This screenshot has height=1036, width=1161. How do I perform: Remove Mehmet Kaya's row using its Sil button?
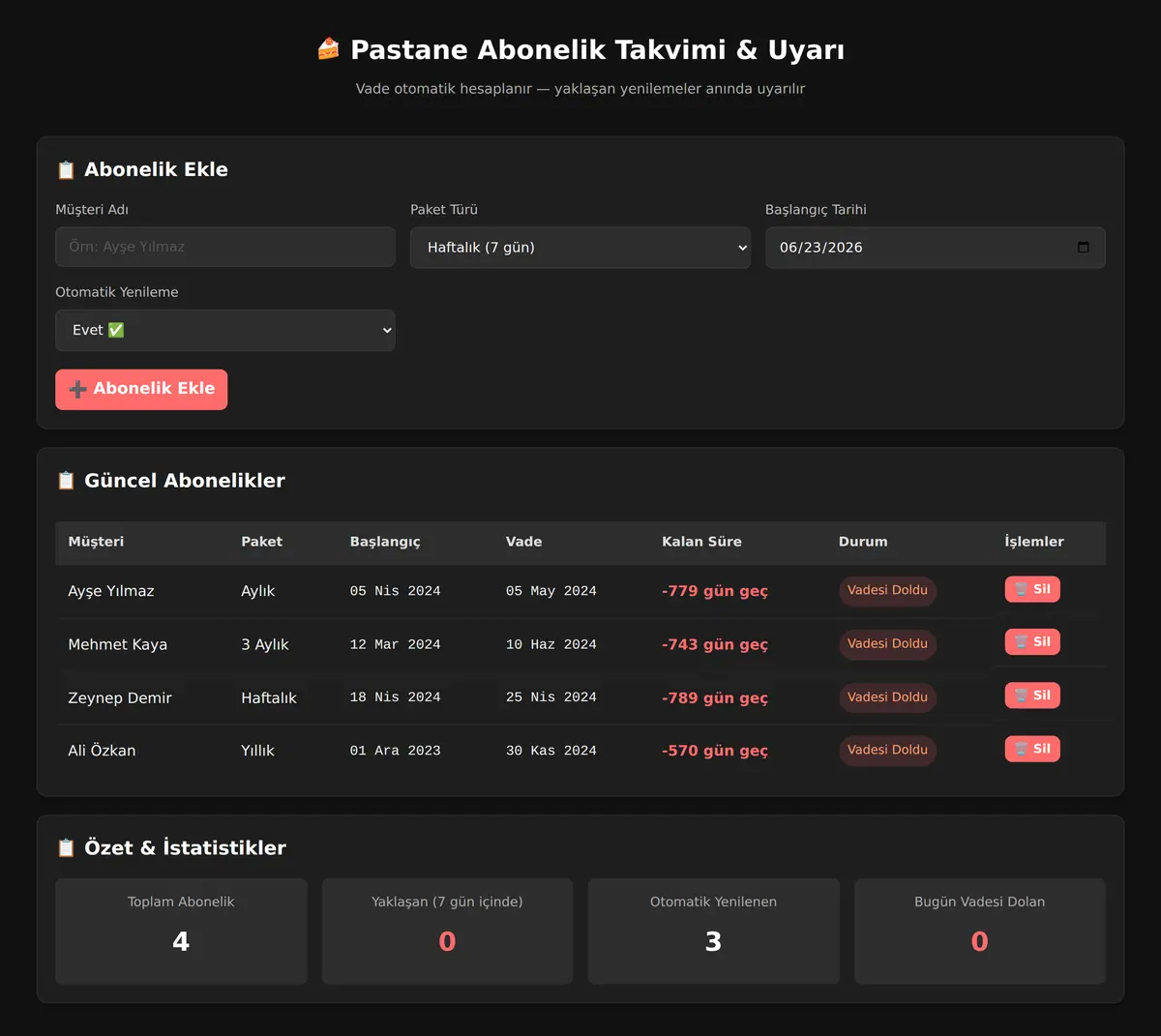point(1032,642)
